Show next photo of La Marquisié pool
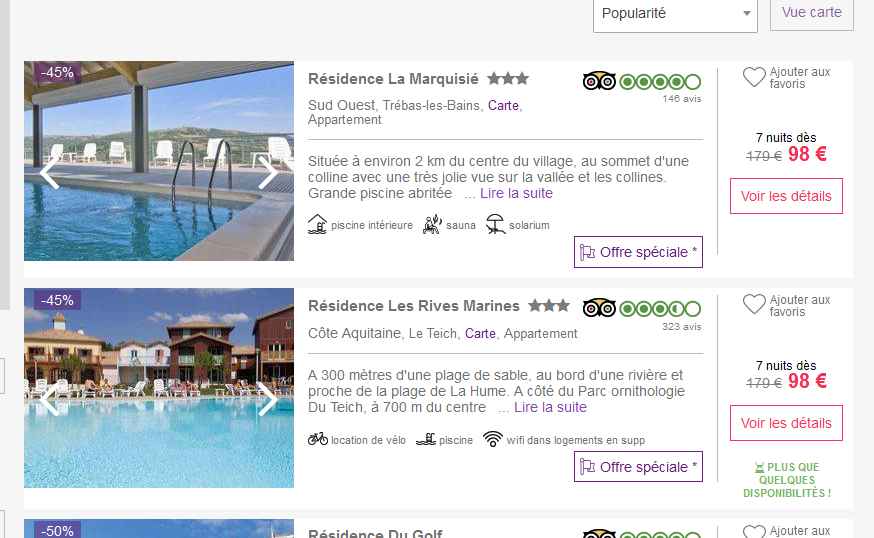Screen dimensions: 874x538 click(268, 172)
